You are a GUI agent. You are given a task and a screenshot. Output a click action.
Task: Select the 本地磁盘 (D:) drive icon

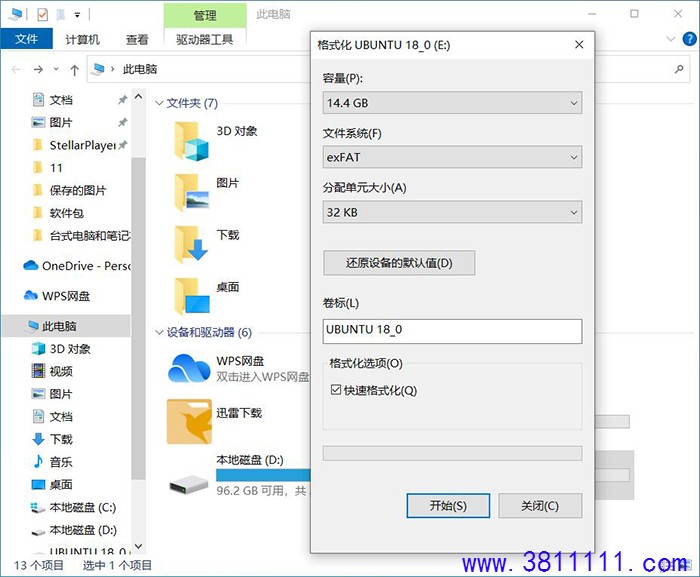click(189, 484)
